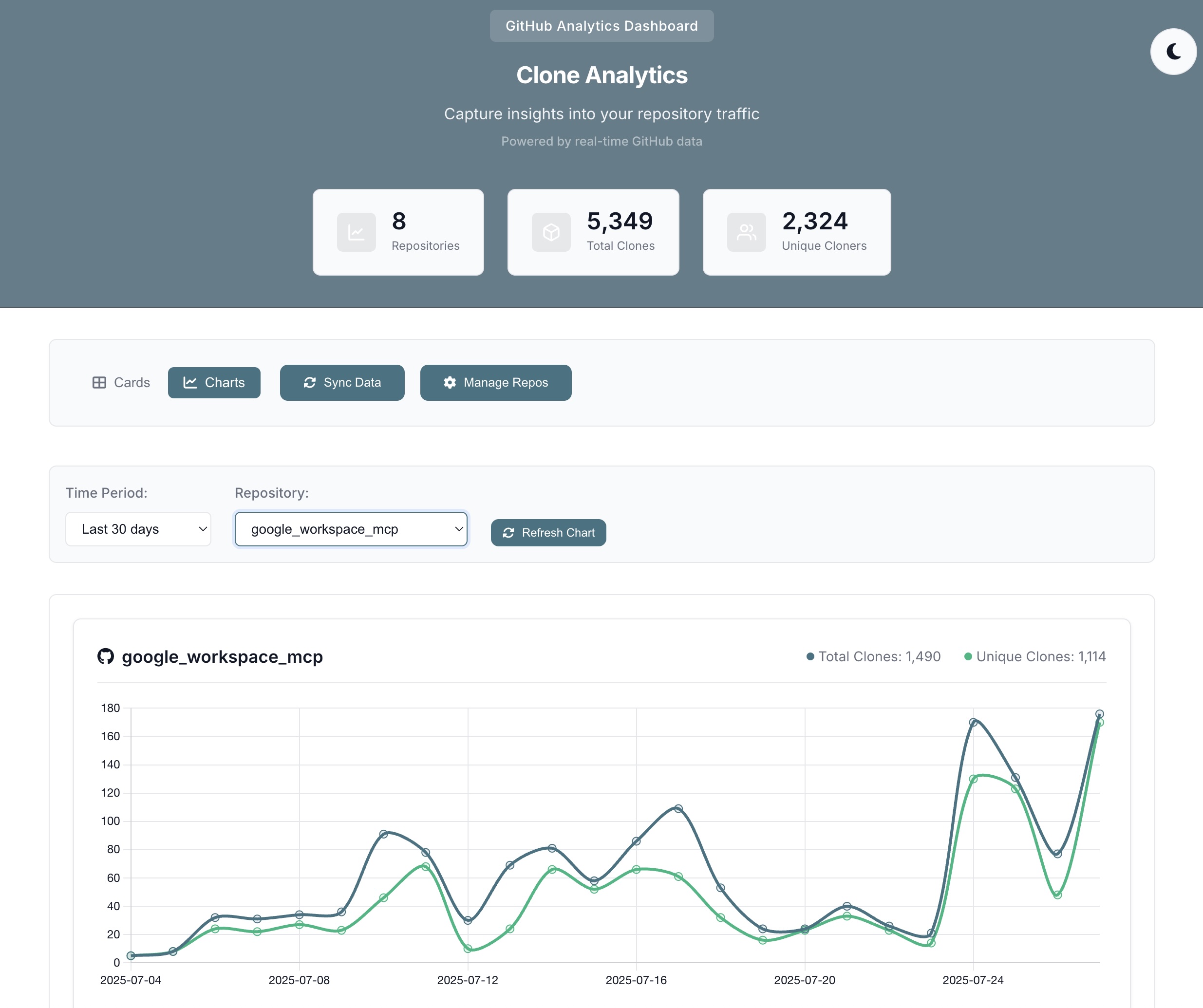Click the Repository label
This screenshot has height=1008, width=1203.
click(272, 493)
